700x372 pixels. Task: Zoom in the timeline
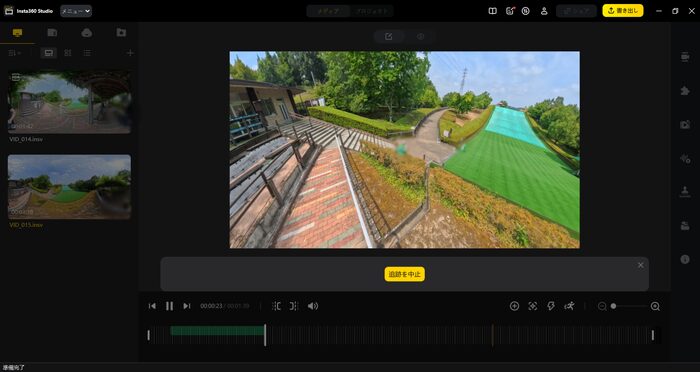click(x=655, y=306)
